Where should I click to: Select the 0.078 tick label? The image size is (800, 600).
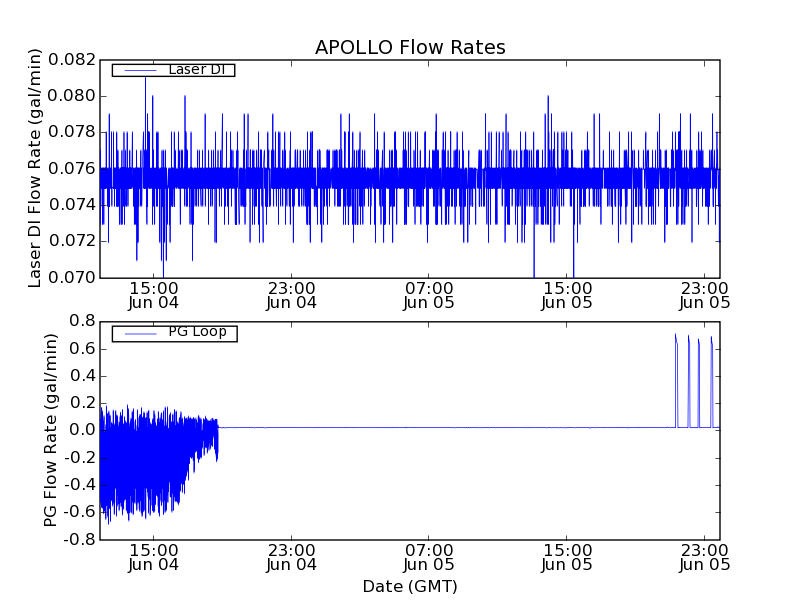pyautogui.click(x=72, y=132)
